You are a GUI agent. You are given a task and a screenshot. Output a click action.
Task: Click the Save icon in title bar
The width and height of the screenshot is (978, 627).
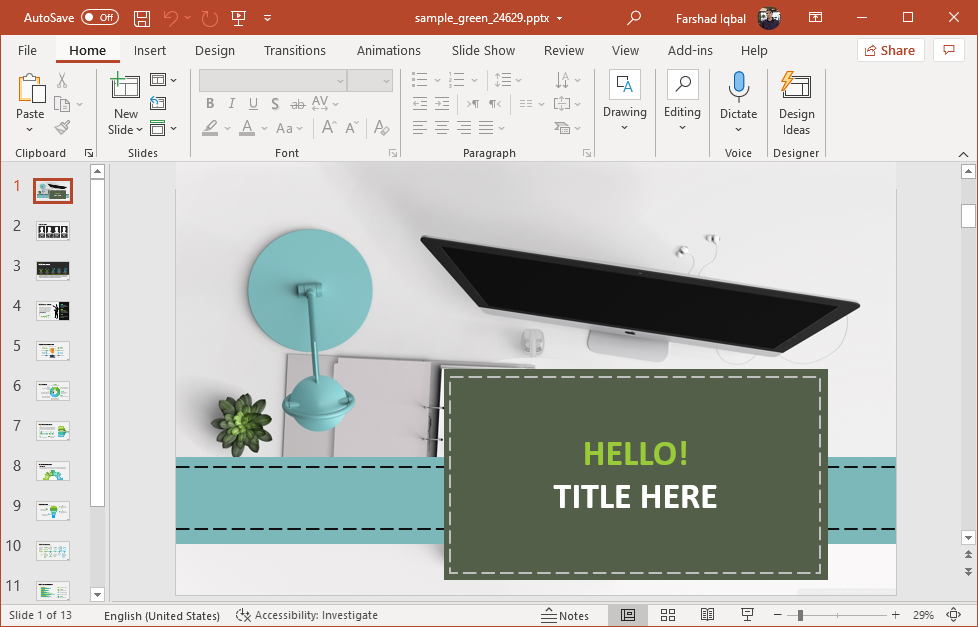coord(142,18)
